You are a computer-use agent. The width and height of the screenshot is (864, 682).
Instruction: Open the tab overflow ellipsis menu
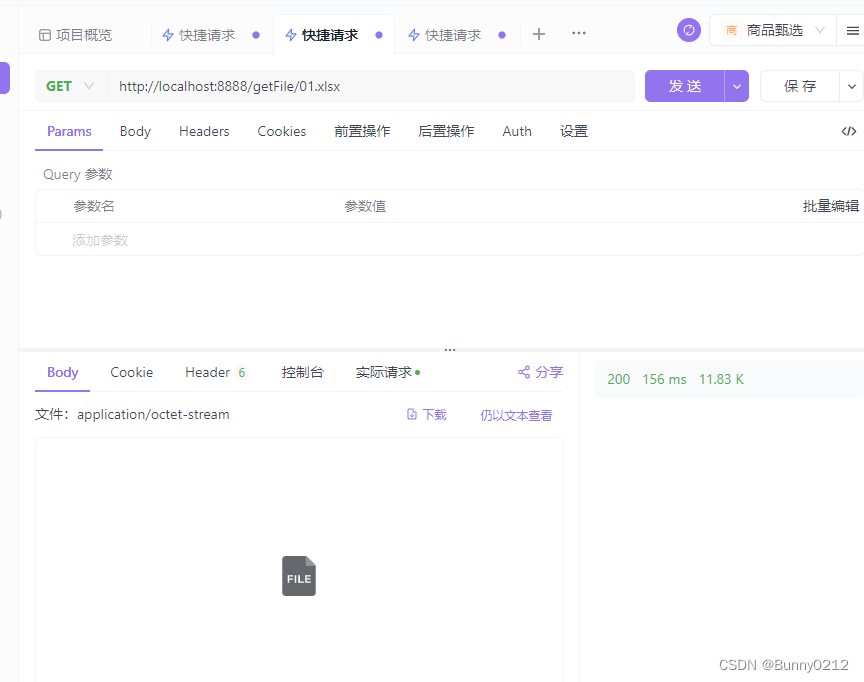[579, 33]
